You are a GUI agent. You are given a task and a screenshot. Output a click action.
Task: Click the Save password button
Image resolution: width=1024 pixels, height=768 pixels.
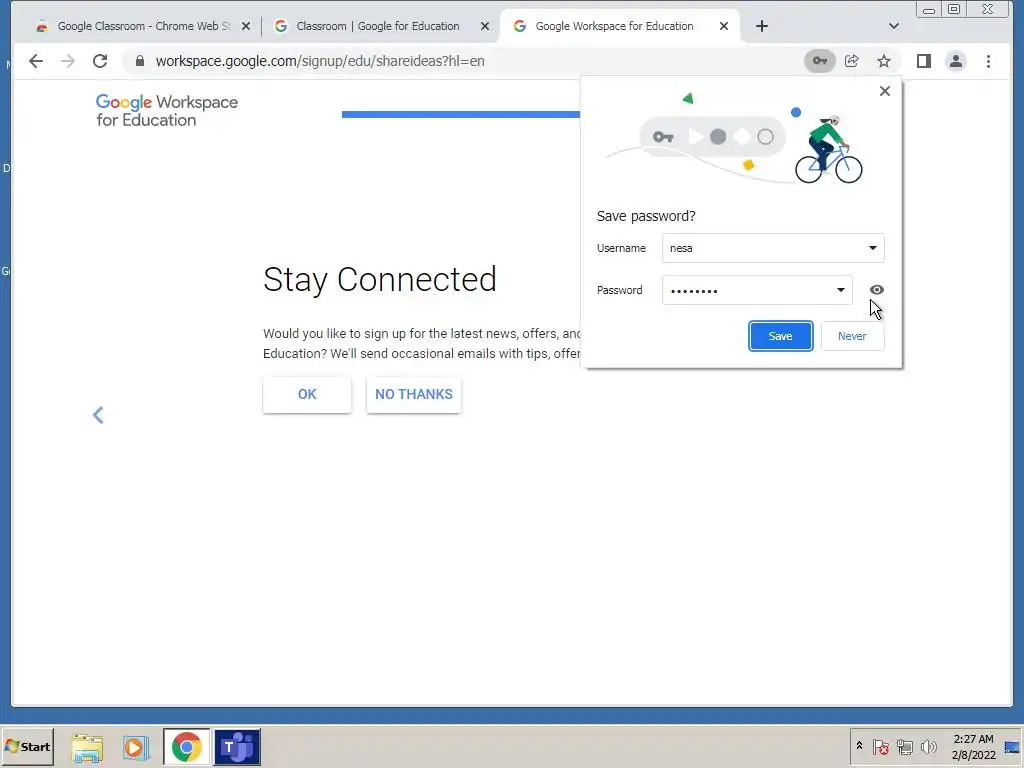click(x=780, y=336)
